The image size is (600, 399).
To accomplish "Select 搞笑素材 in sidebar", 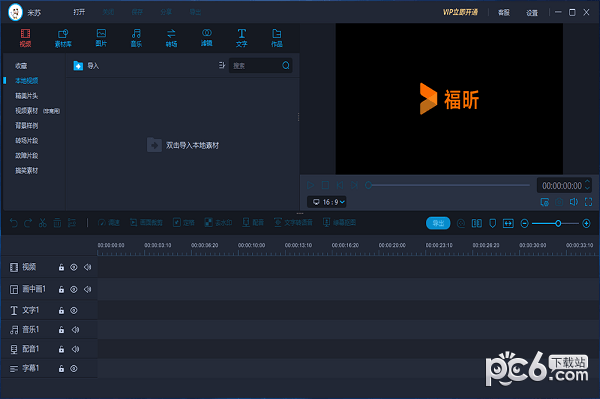I will click(26, 170).
